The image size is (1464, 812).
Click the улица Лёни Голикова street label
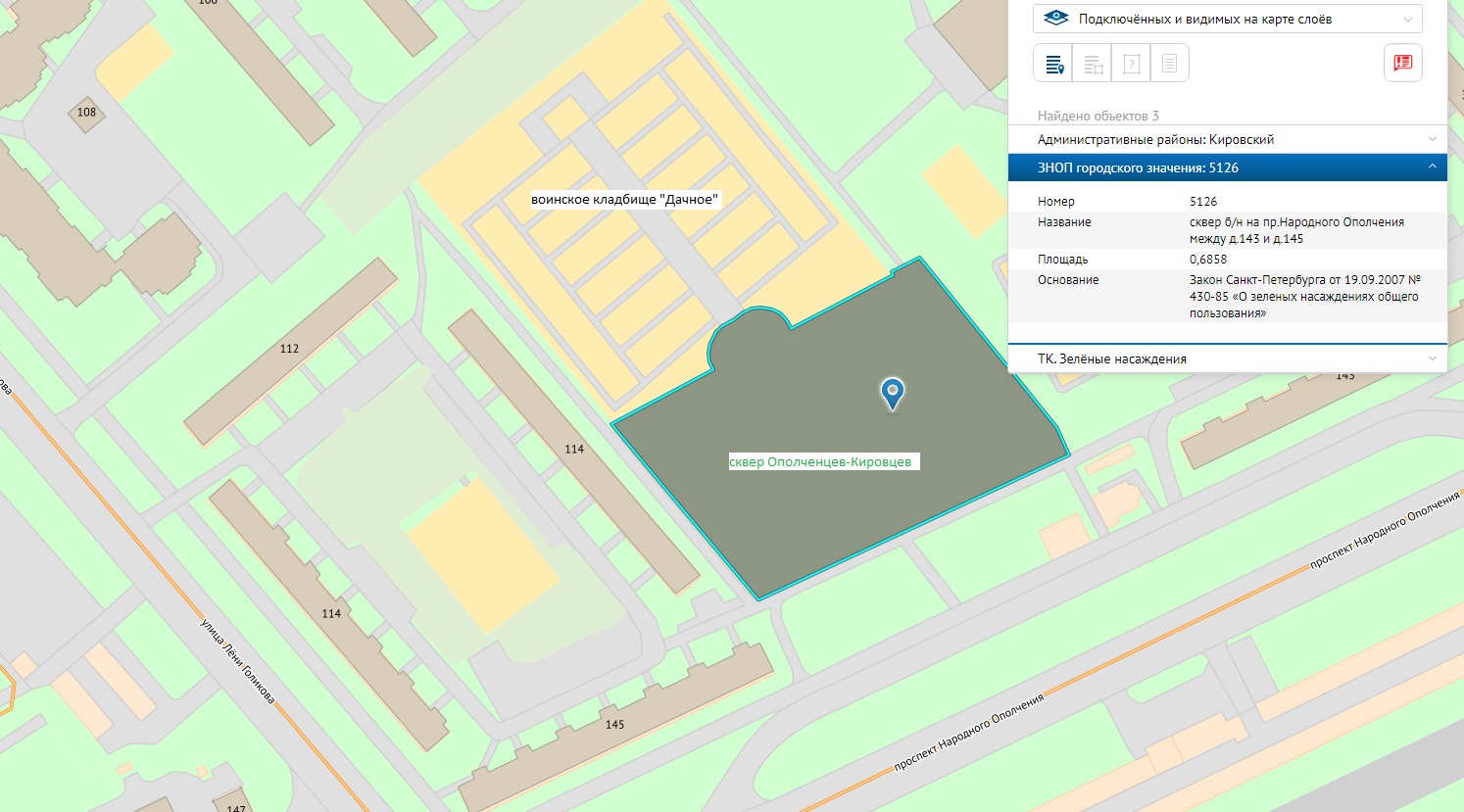click(237, 661)
